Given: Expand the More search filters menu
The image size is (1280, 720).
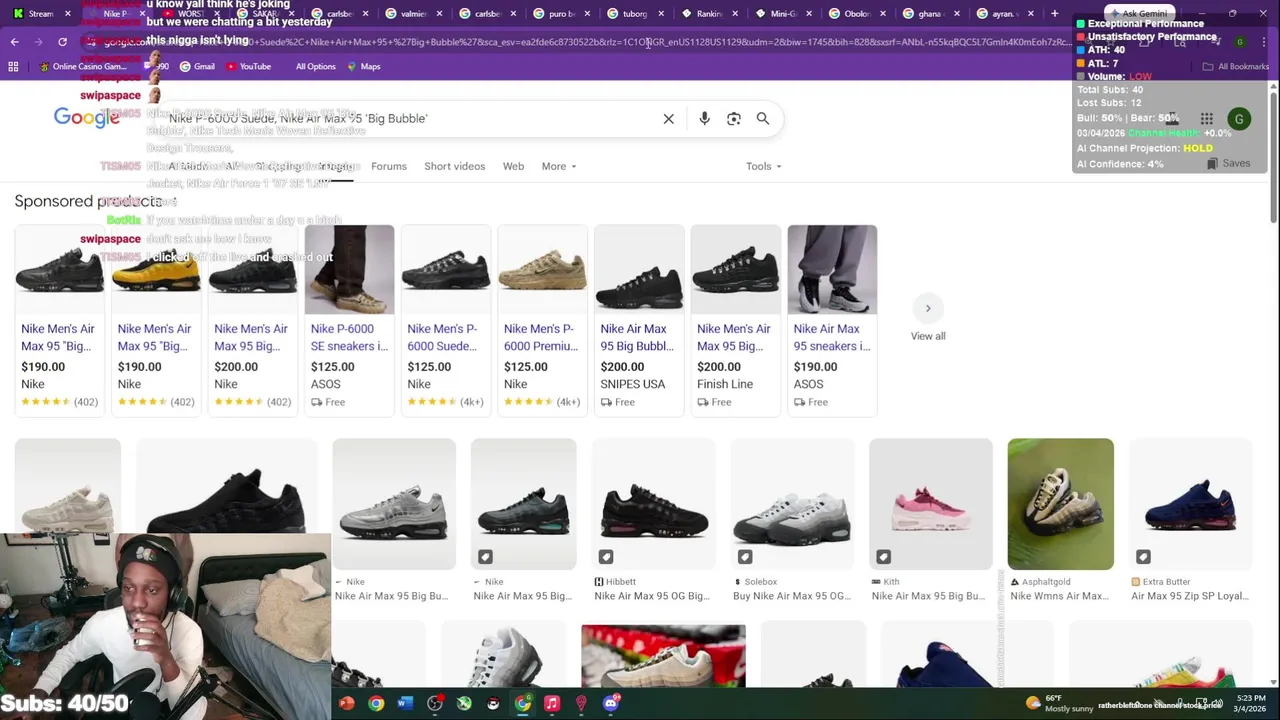Looking at the screenshot, I should coord(559,166).
